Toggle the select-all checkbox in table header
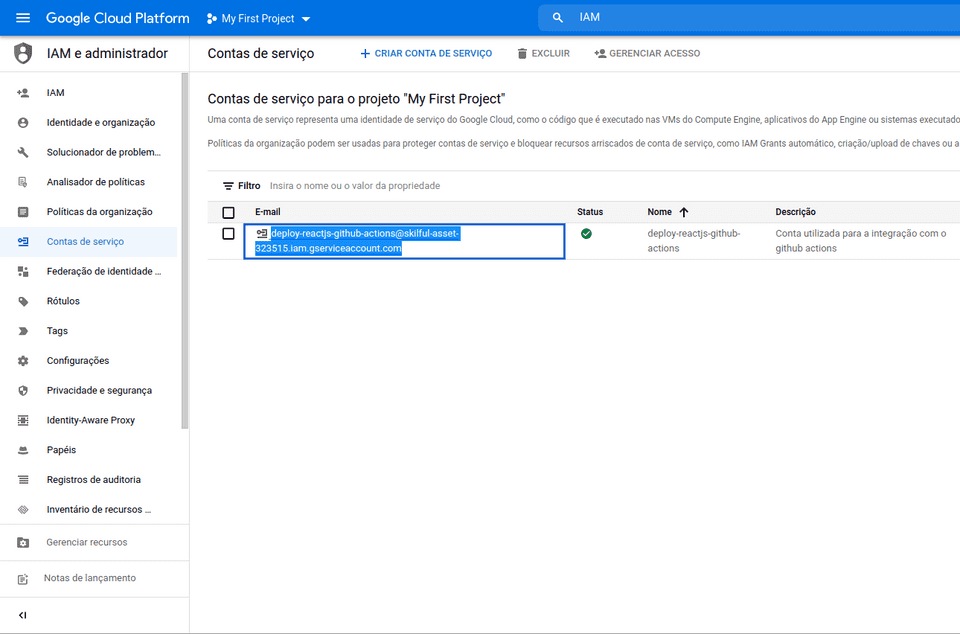Viewport: 960px width, 634px height. (228, 213)
